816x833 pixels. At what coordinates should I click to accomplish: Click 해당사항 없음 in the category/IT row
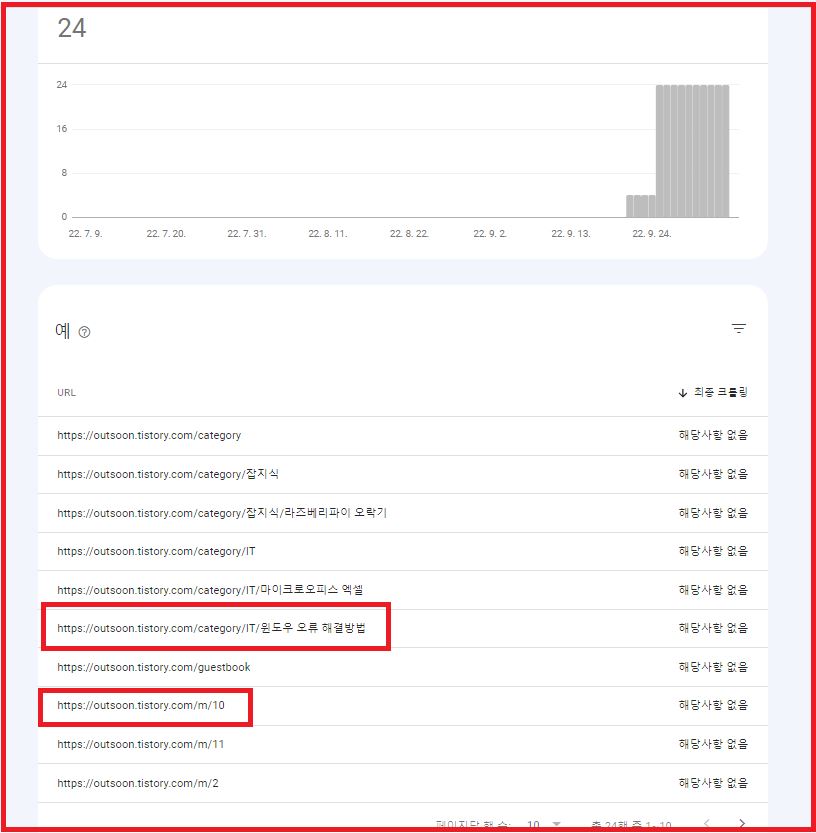tap(713, 551)
